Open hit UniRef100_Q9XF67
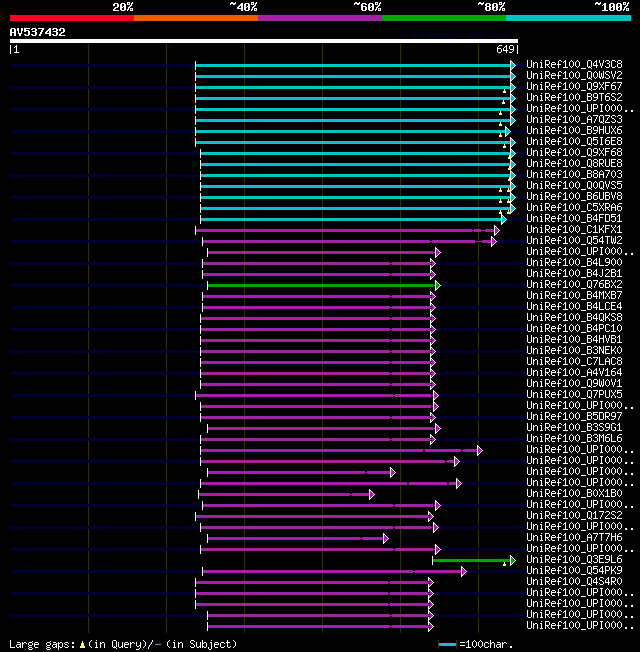This screenshot has height=652, width=640. click(x=574, y=86)
